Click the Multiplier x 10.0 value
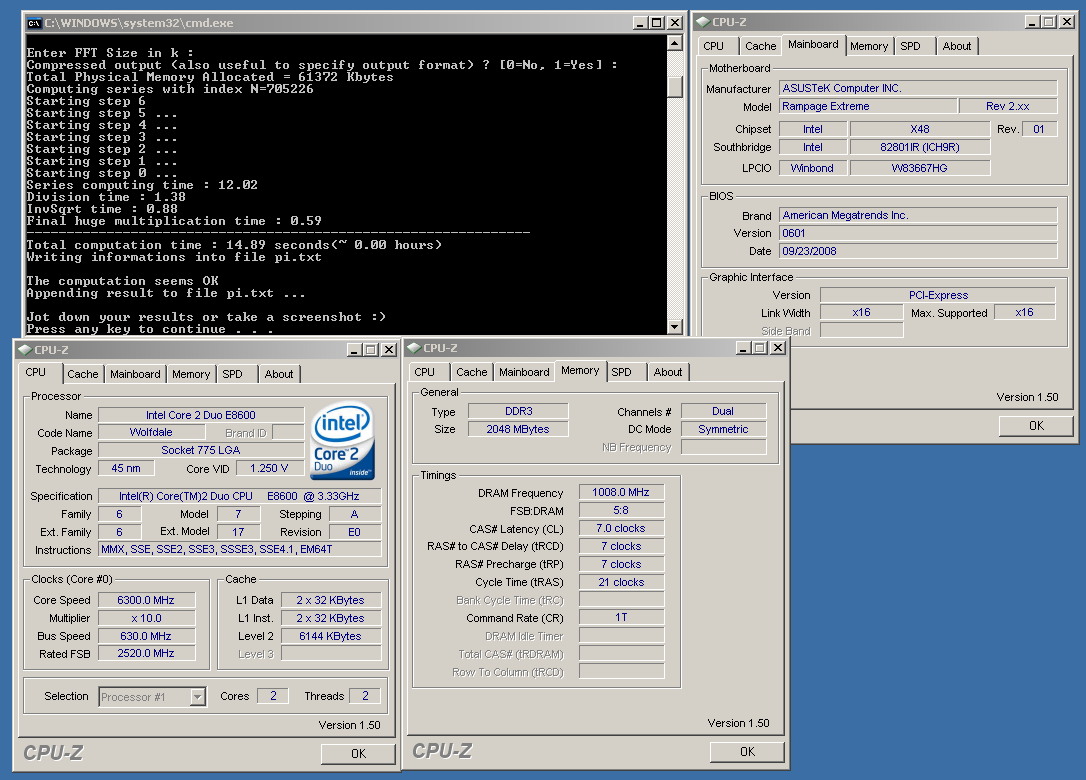1086x780 pixels. [146, 618]
